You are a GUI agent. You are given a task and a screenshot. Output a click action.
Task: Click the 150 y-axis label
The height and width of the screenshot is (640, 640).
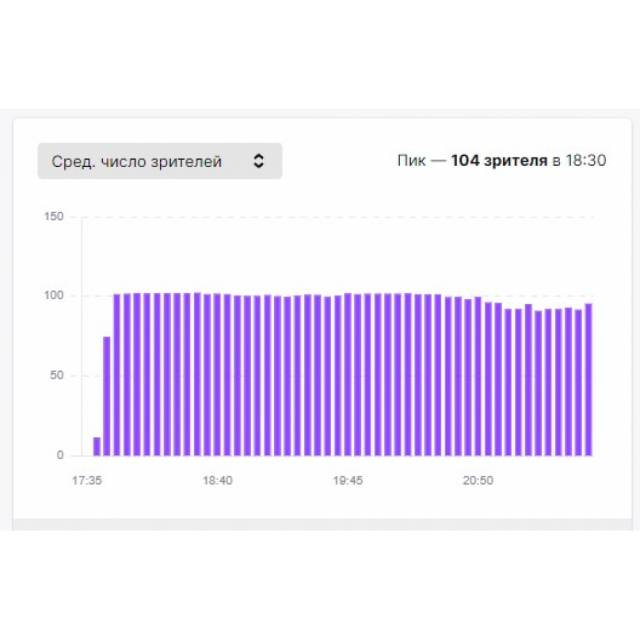point(54,216)
